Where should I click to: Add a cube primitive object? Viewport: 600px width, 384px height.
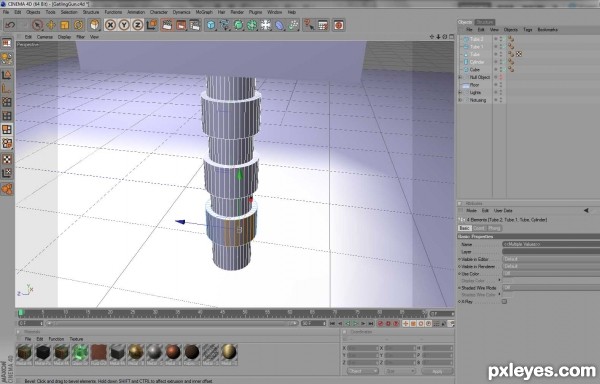211,25
